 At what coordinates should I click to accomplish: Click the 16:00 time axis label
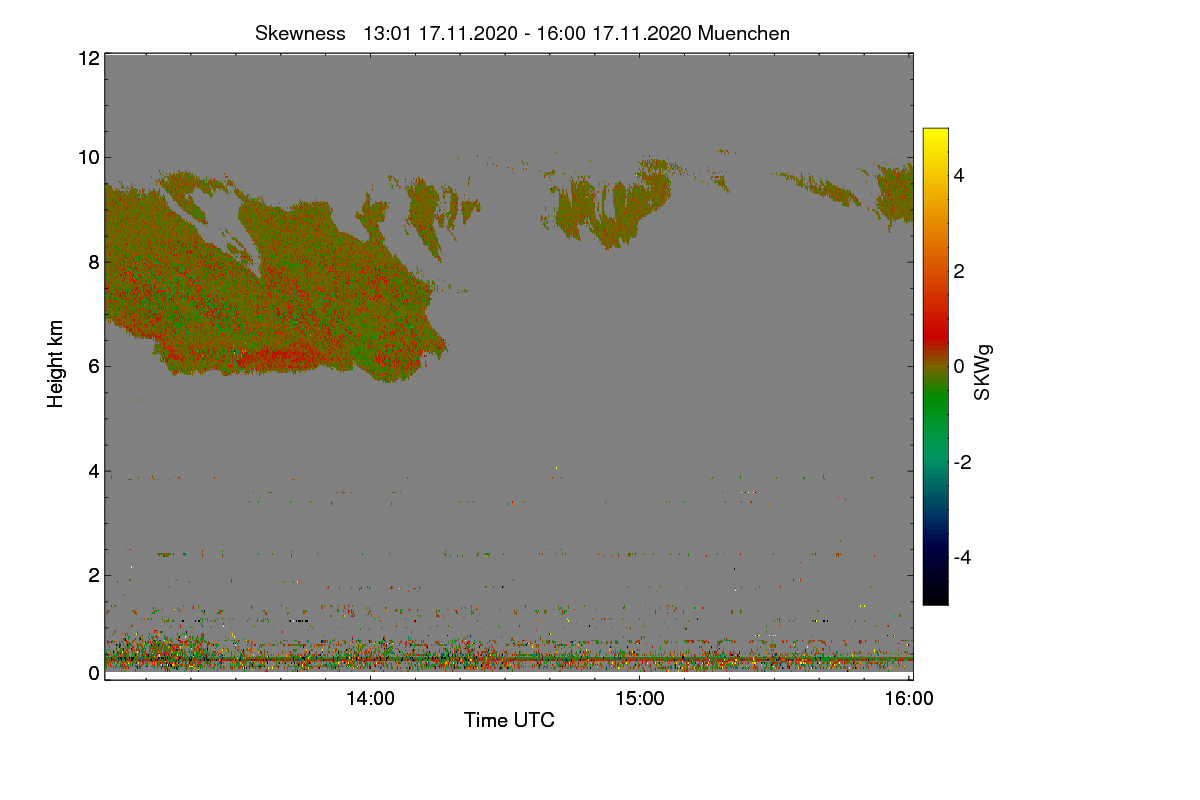[909, 699]
